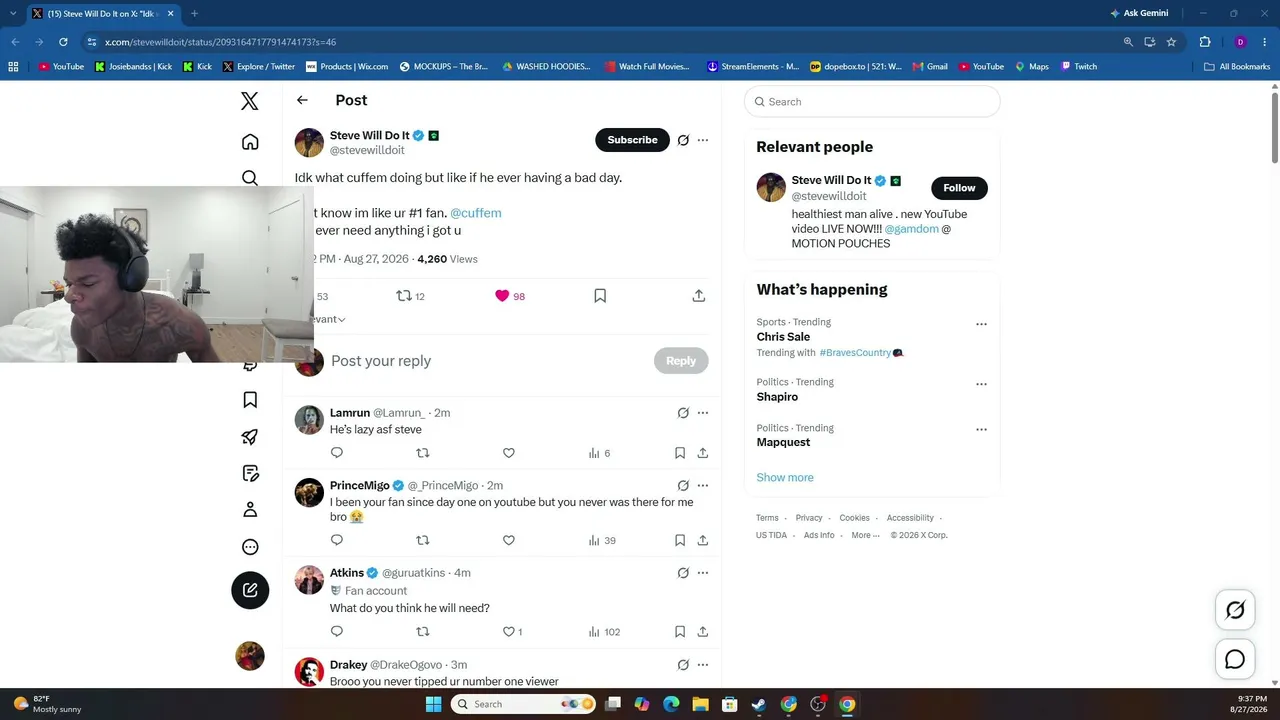Viewport: 1280px width, 720px height.
Task: Expand the footer More menu
Action: click(x=866, y=535)
